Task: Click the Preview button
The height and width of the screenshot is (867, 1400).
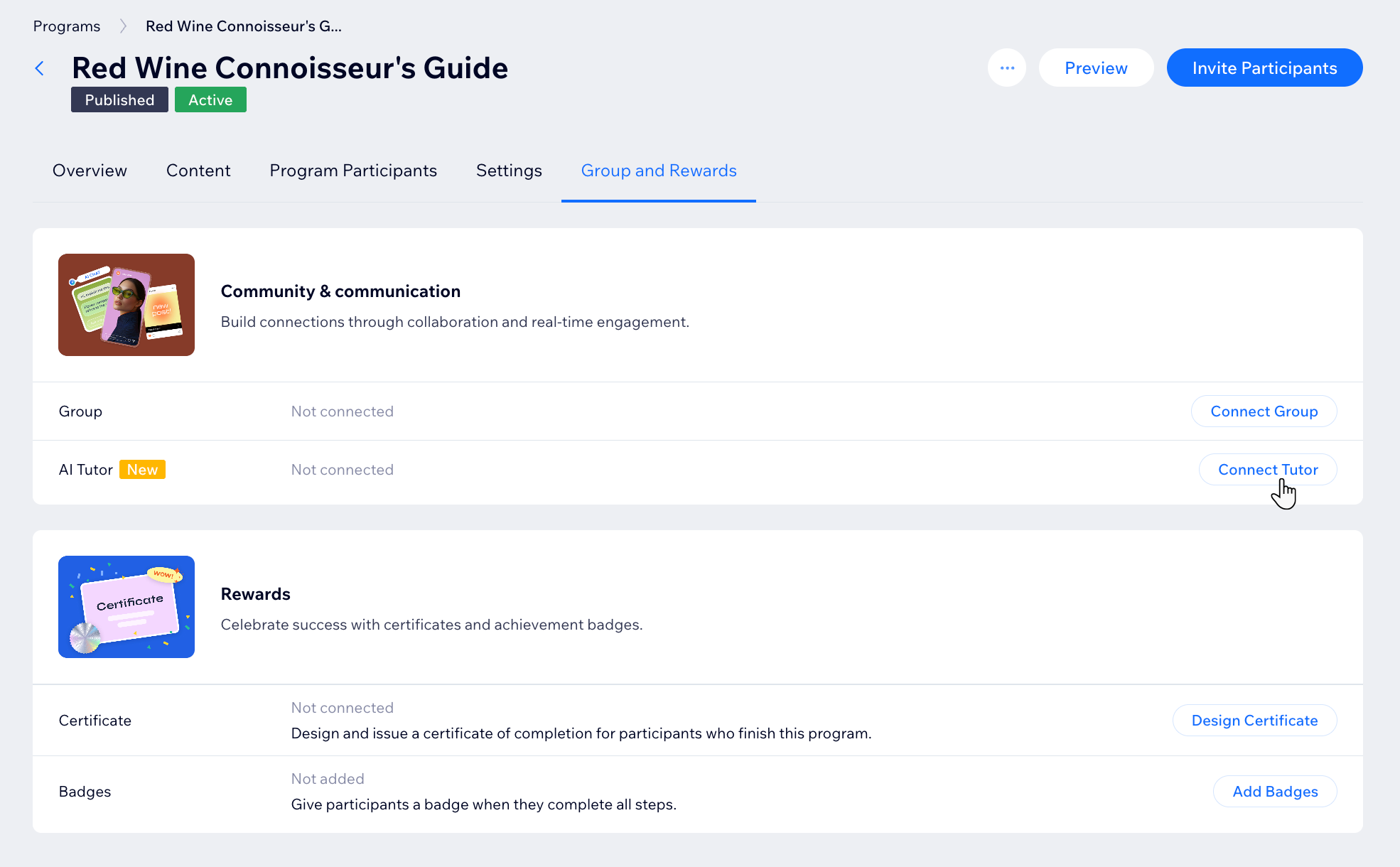Action: coord(1096,68)
